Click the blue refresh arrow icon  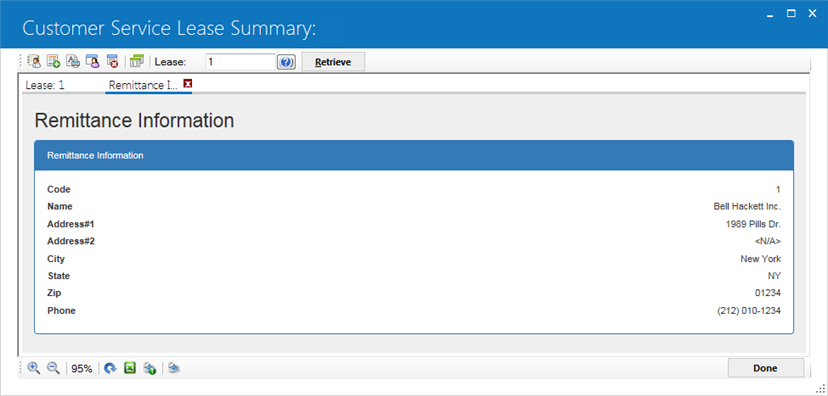coord(110,368)
